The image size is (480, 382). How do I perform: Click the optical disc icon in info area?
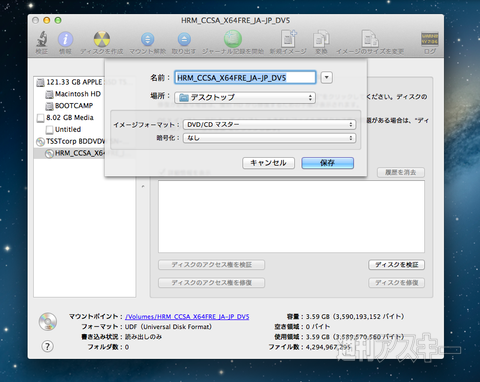point(48,321)
